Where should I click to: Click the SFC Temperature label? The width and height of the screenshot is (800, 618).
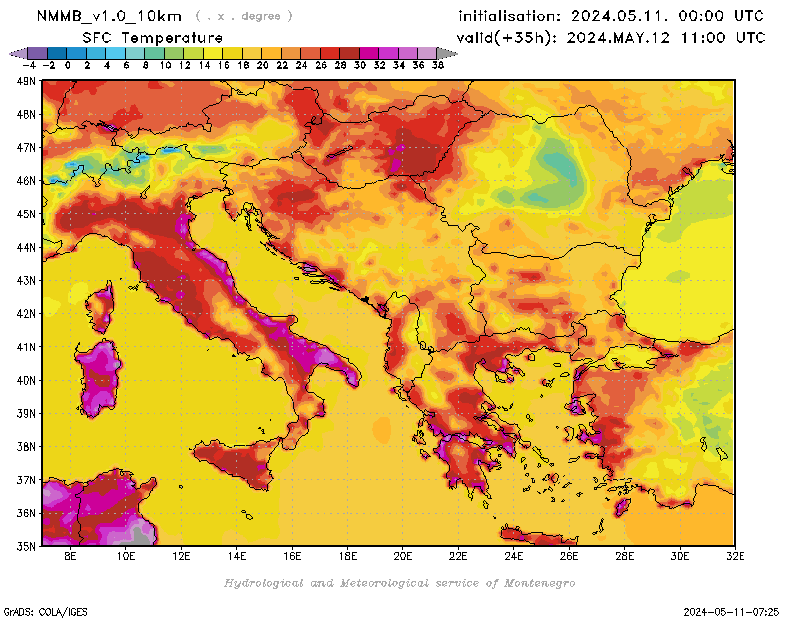(x=152, y=37)
